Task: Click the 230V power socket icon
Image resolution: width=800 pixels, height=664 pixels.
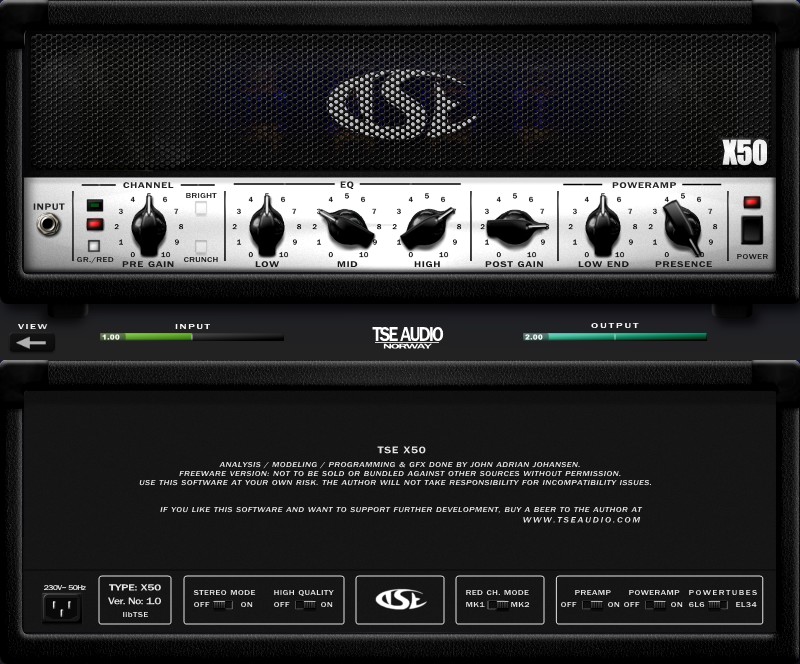Action: pyautogui.click(x=64, y=607)
